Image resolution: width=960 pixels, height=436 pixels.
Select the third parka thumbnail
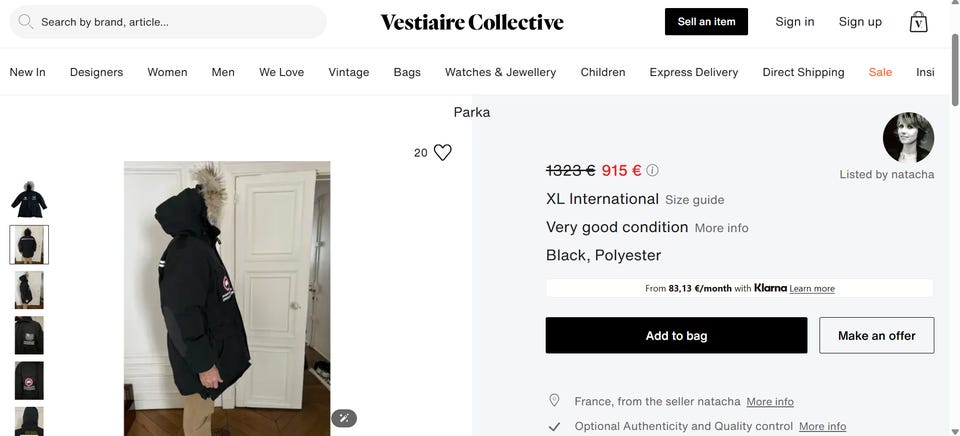click(29, 290)
